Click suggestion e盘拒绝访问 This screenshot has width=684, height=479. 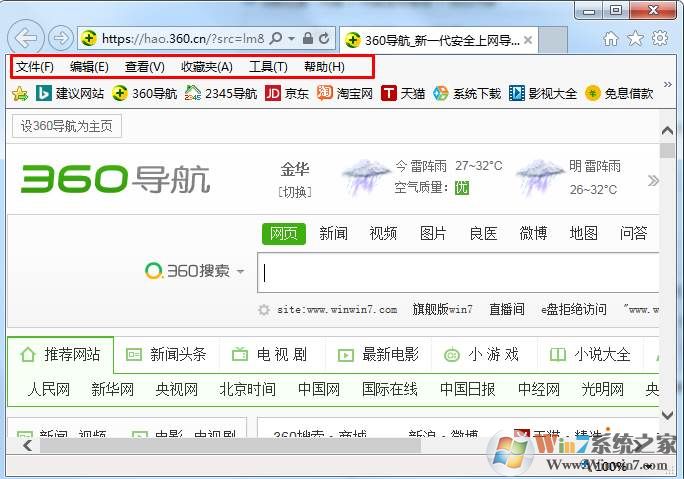pos(574,310)
